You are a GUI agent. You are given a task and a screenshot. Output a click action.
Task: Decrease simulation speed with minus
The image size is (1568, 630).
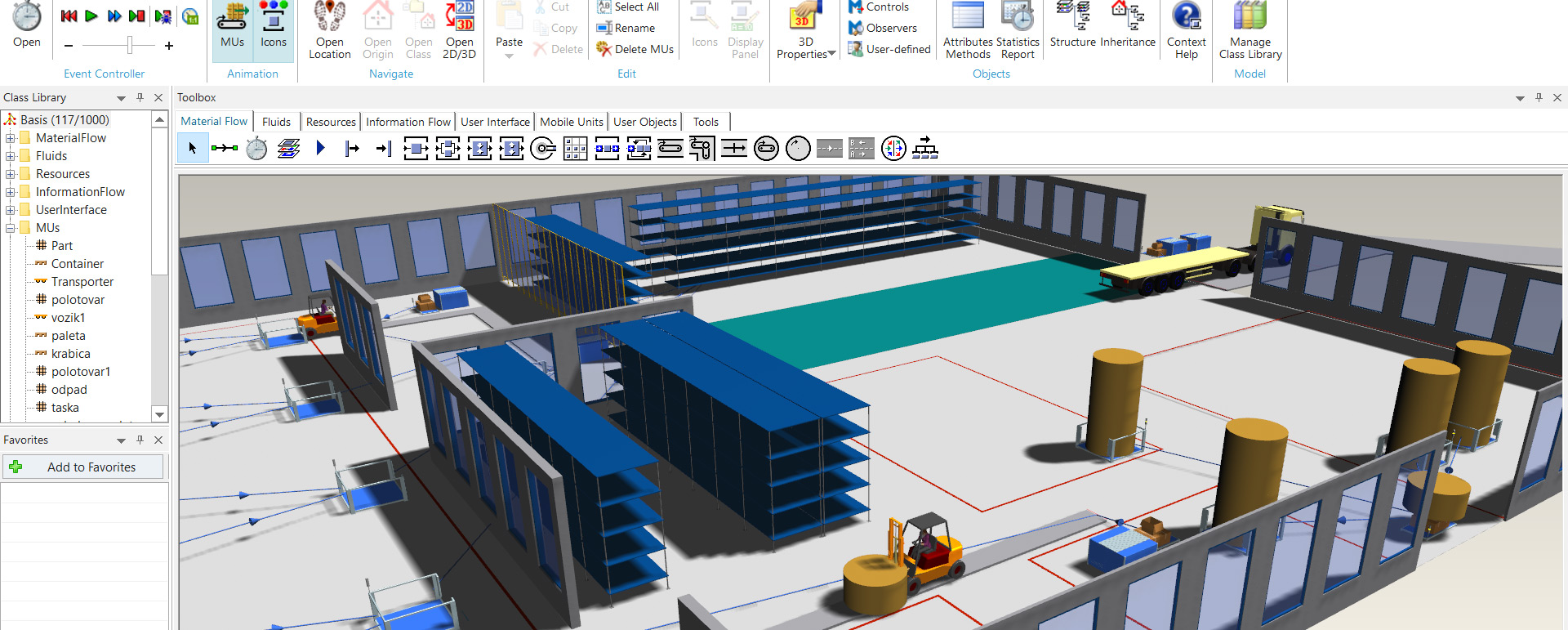point(69,46)
